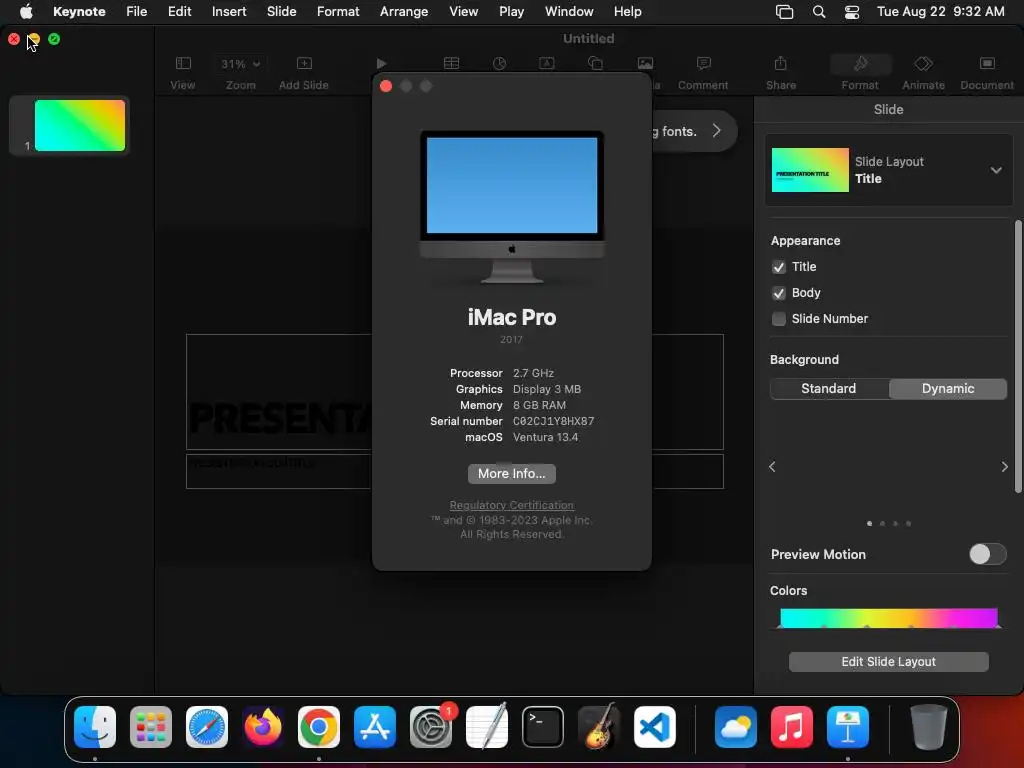Uncheck the Body appearance checkbox
Image resolution: width=1024 pixels, height=768 pixels.
pos(778,293)
